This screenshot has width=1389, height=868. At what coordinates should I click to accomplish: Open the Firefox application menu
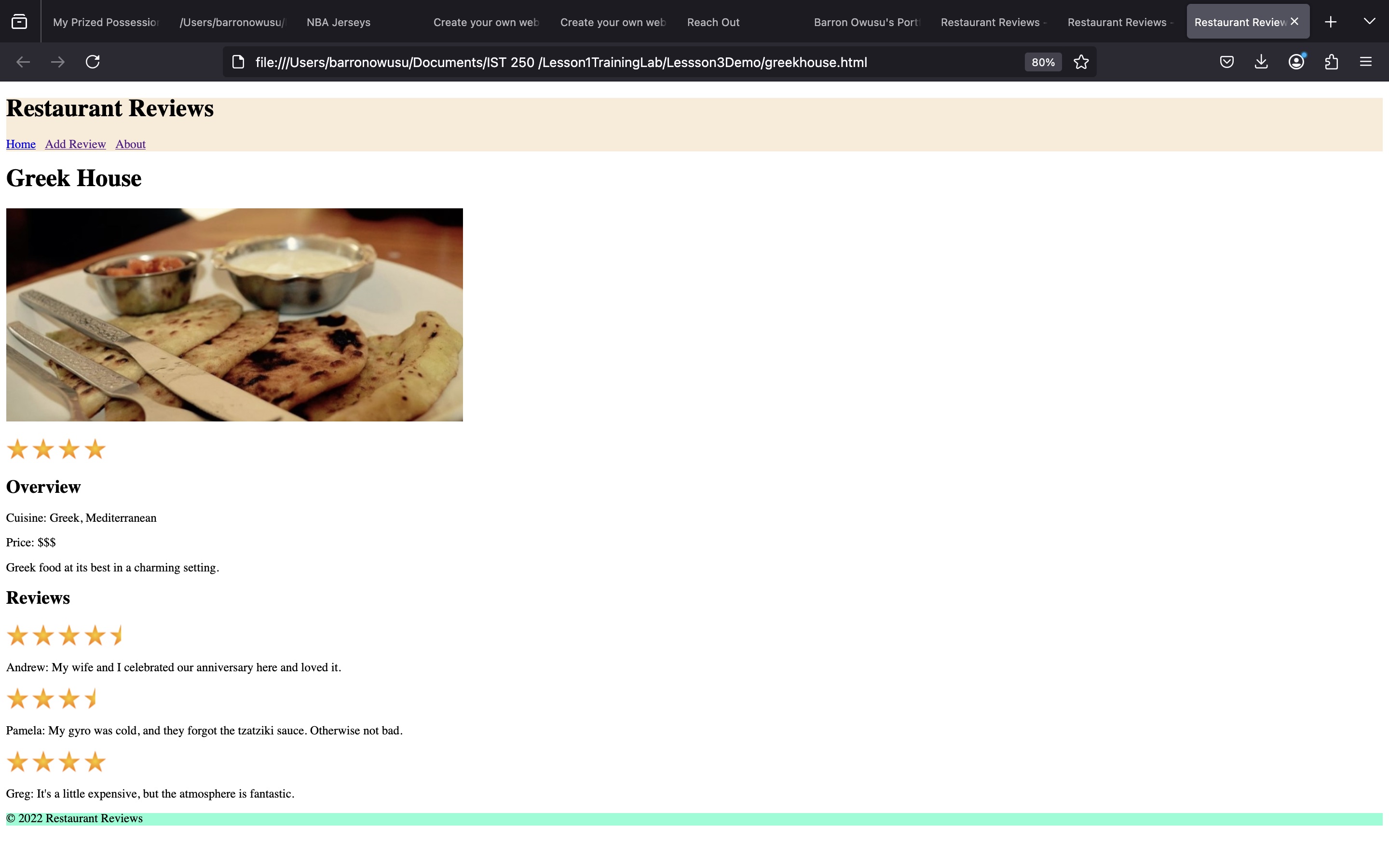pos(1366,61)
